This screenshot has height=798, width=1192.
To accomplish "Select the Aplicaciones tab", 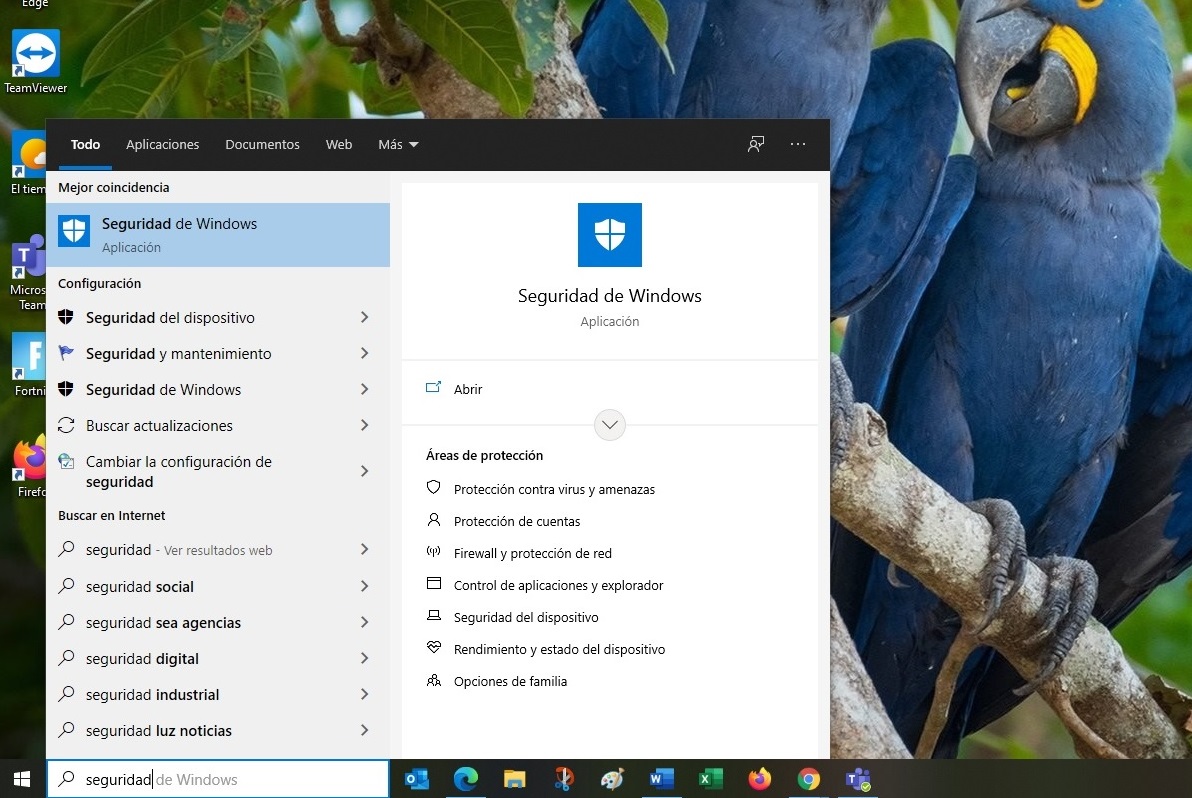I will (x=162, y=144).
